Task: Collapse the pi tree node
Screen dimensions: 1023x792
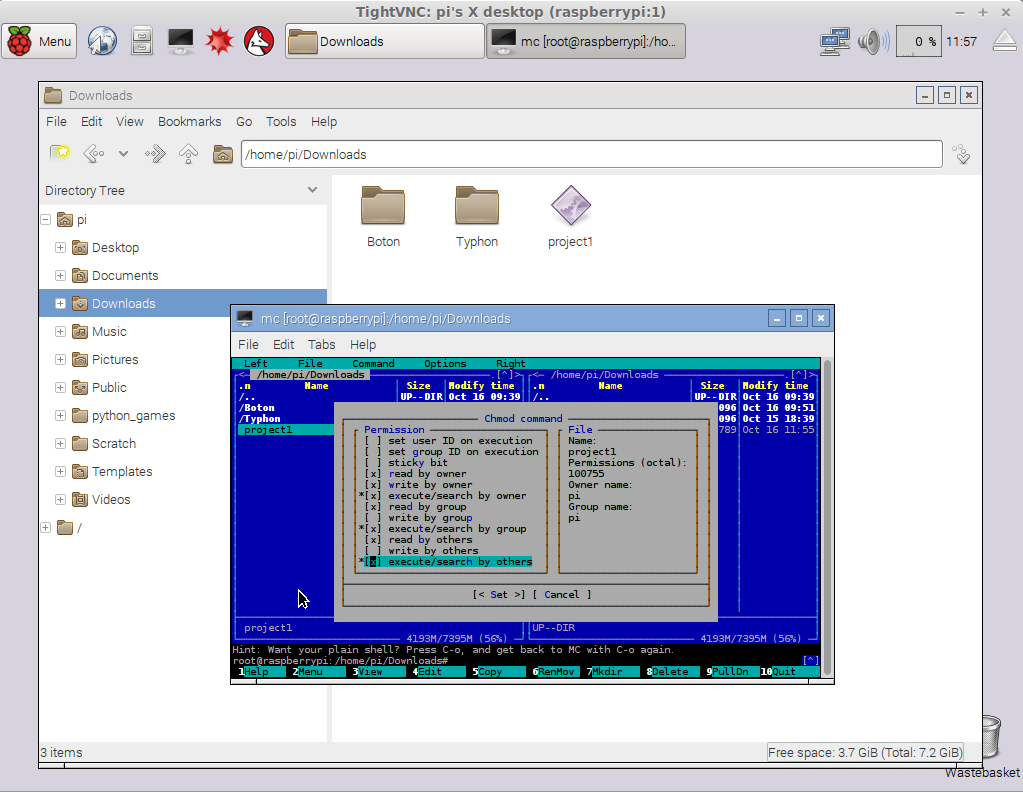Action: tap(46, 220)
